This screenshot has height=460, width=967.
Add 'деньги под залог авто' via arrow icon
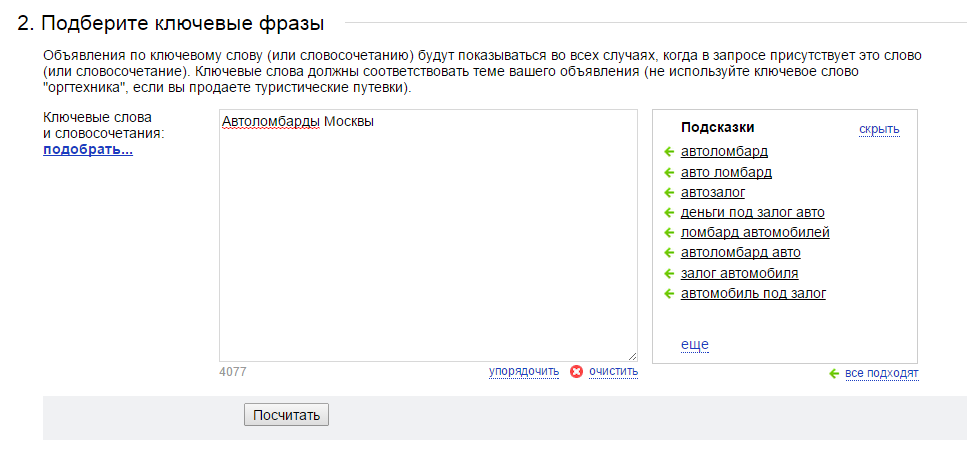click(669, 212)
